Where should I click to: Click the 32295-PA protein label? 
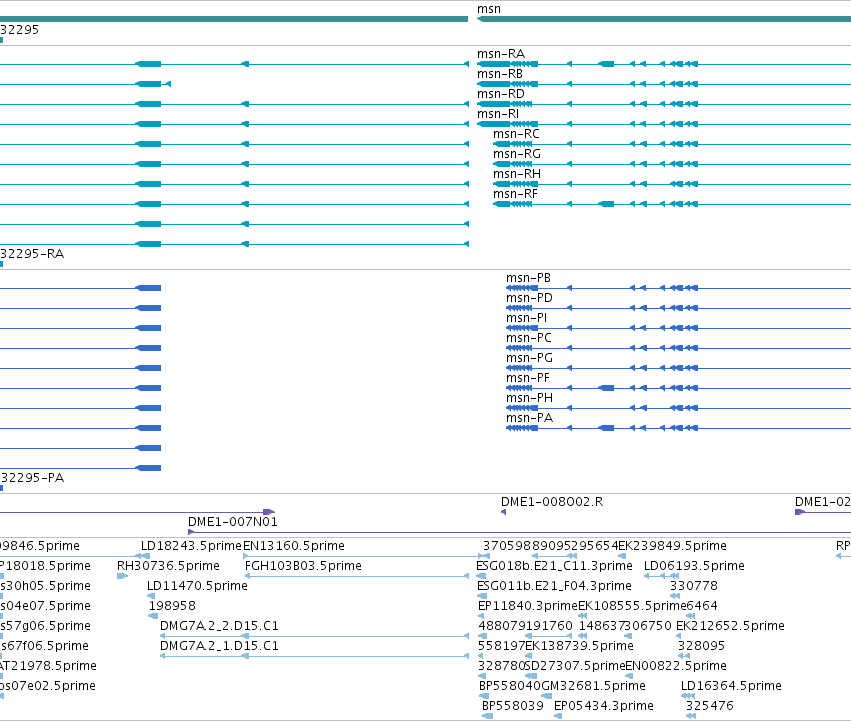click(x=32, y=478)
